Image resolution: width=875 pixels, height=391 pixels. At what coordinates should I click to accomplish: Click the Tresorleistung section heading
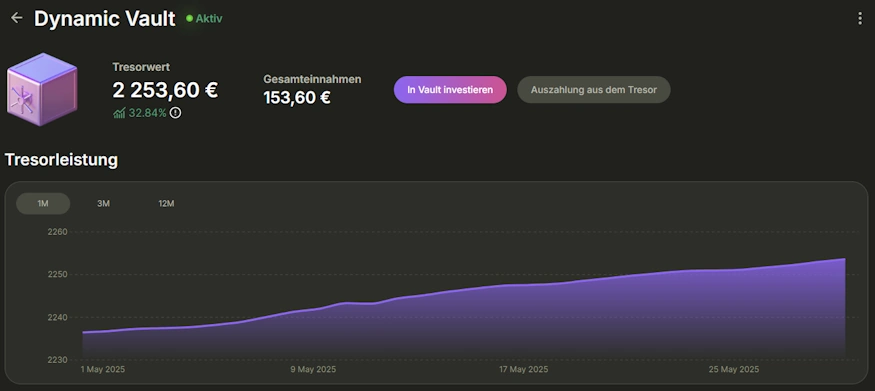tap(61, 160)
